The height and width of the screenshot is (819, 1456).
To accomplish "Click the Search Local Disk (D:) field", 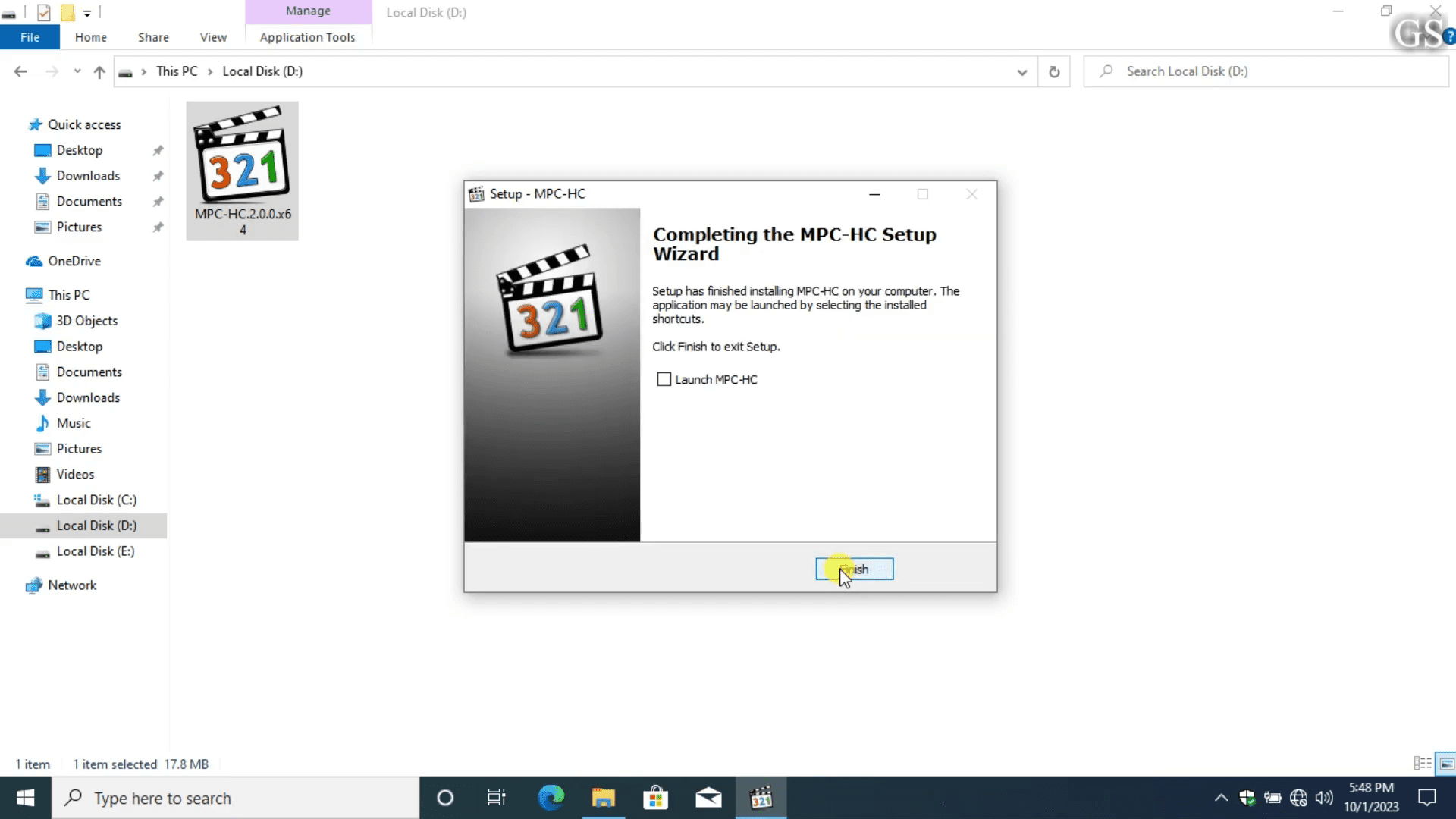I will tap(1266, 71).
